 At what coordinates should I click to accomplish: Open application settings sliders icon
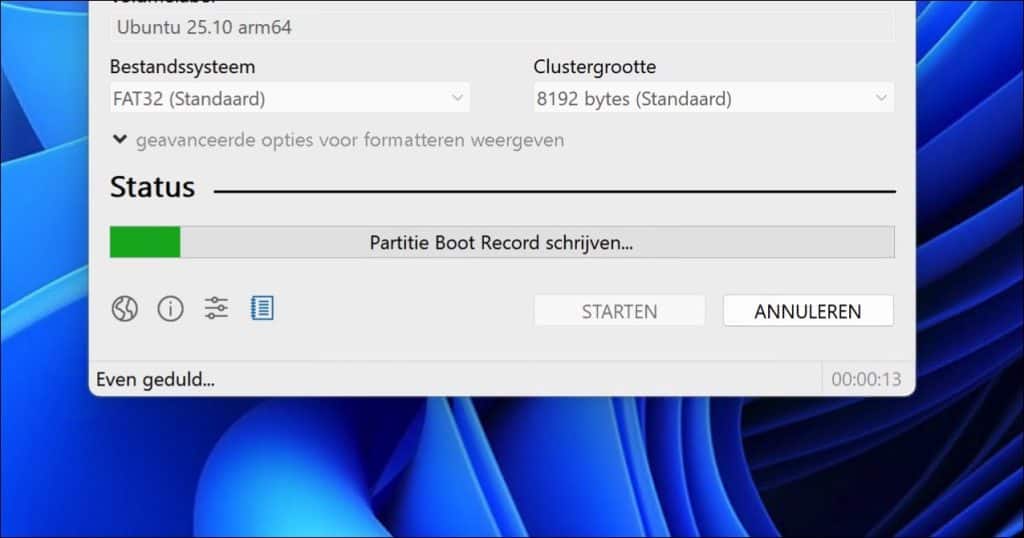coord(216,308)
